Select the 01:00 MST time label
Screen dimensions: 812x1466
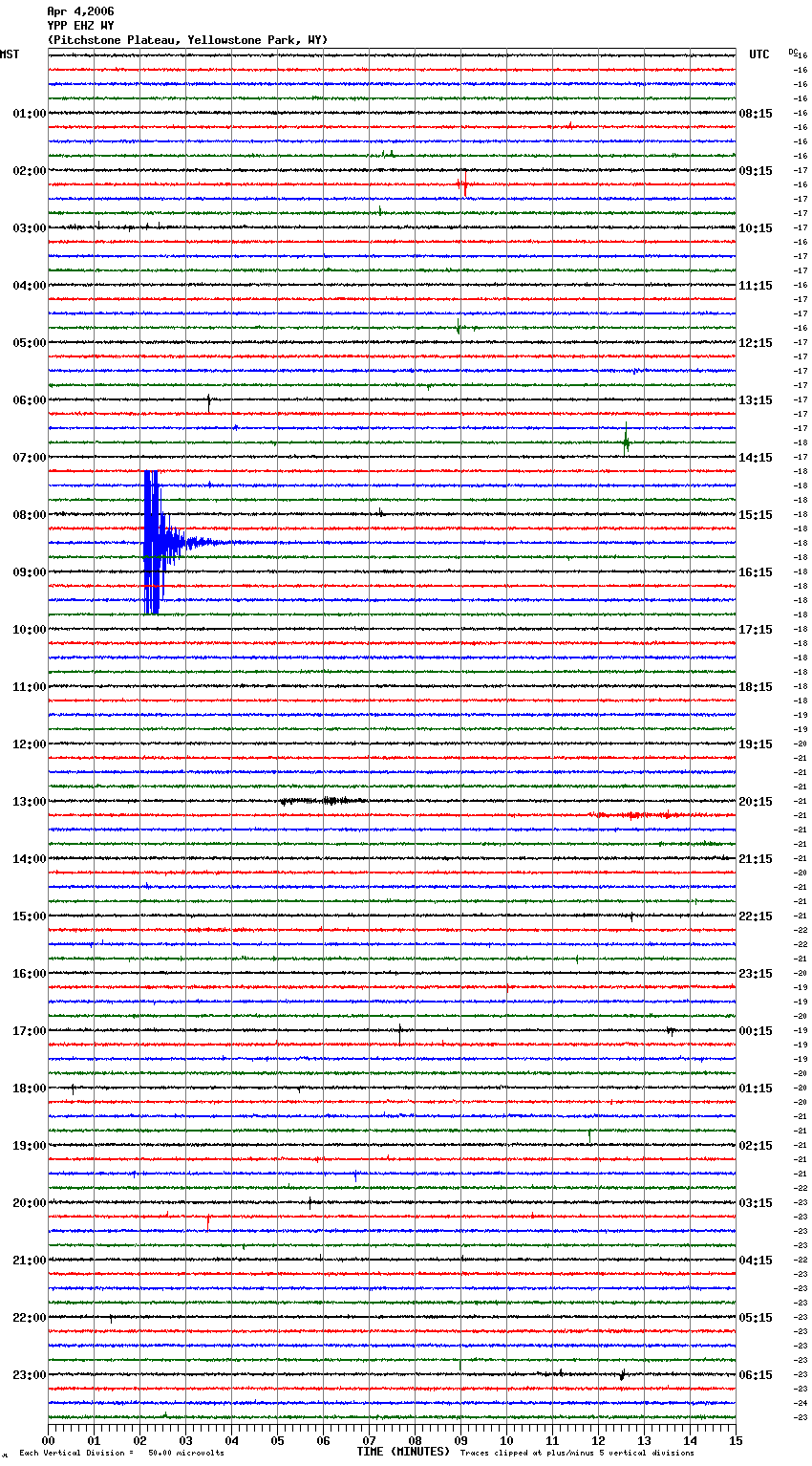30,114
